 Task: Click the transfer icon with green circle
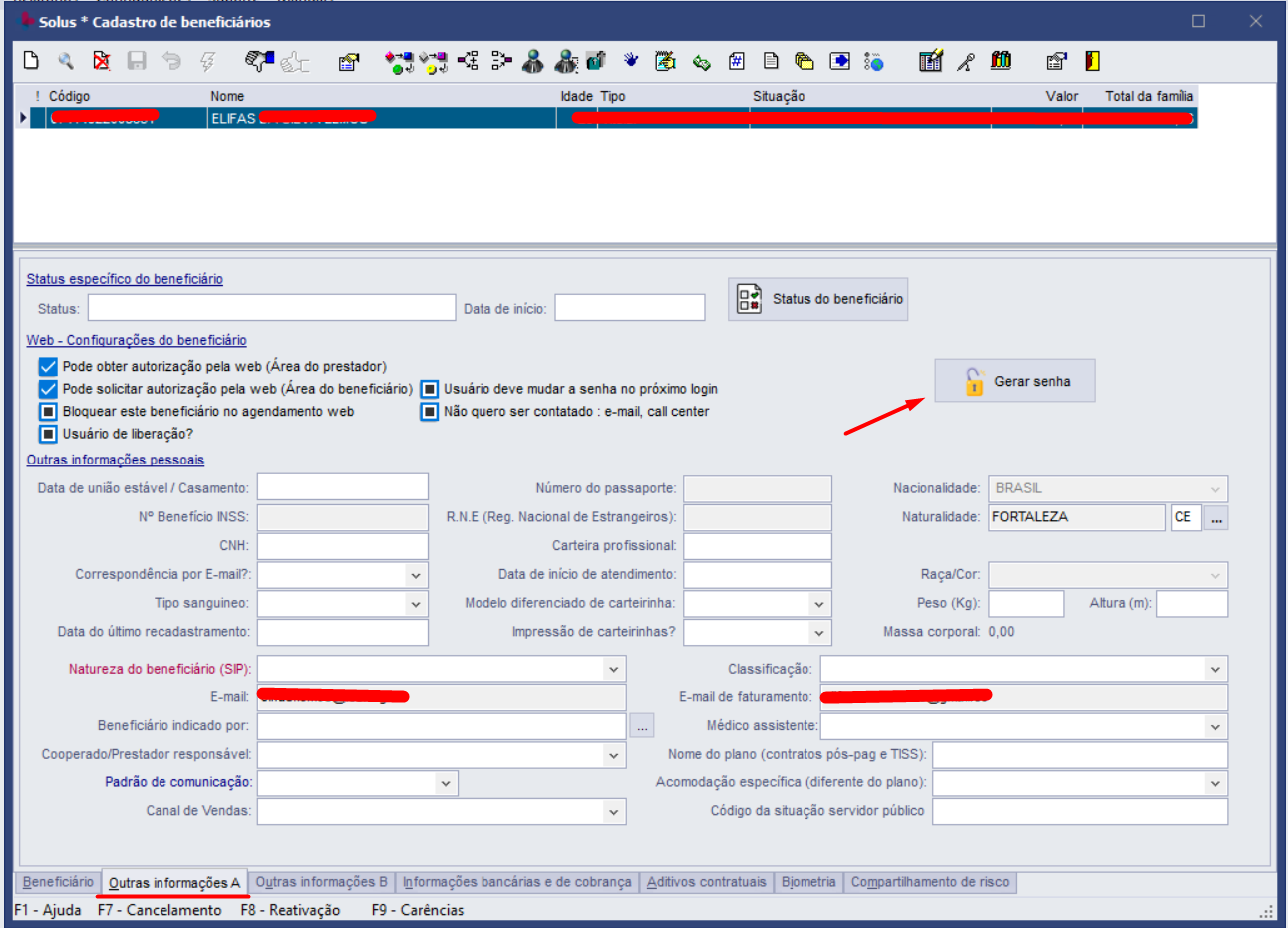click(399, 62)
